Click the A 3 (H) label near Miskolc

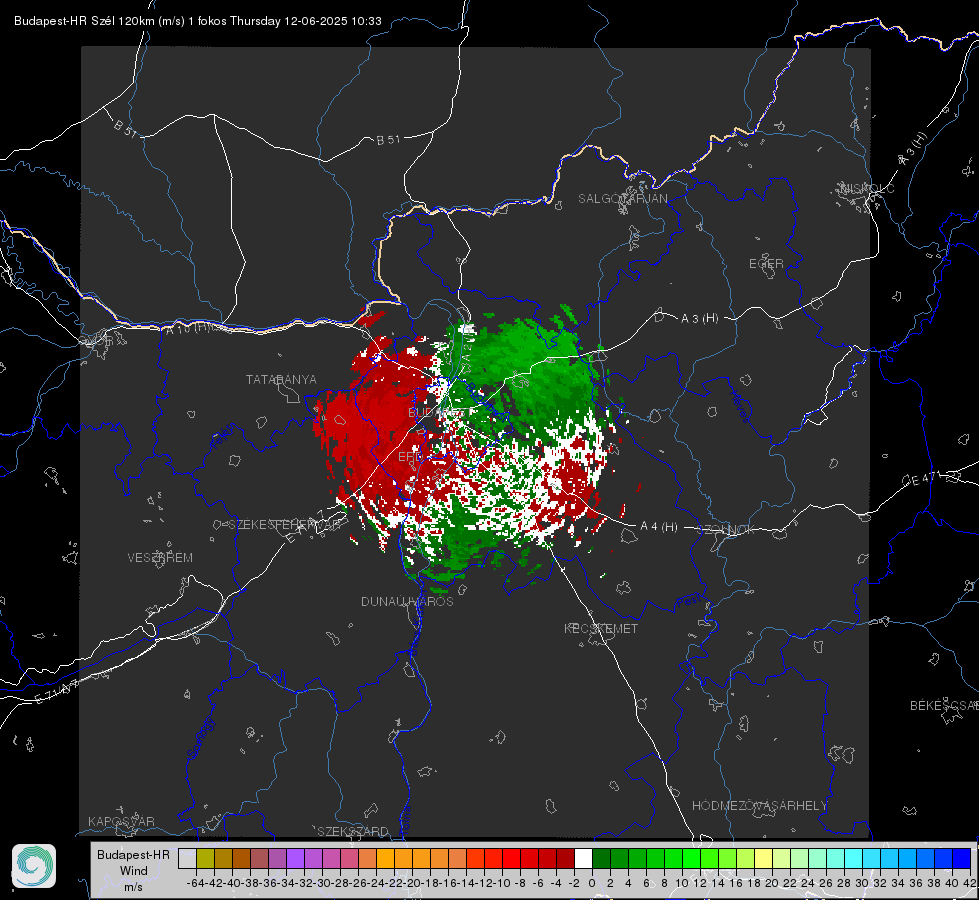coord(913,149)
